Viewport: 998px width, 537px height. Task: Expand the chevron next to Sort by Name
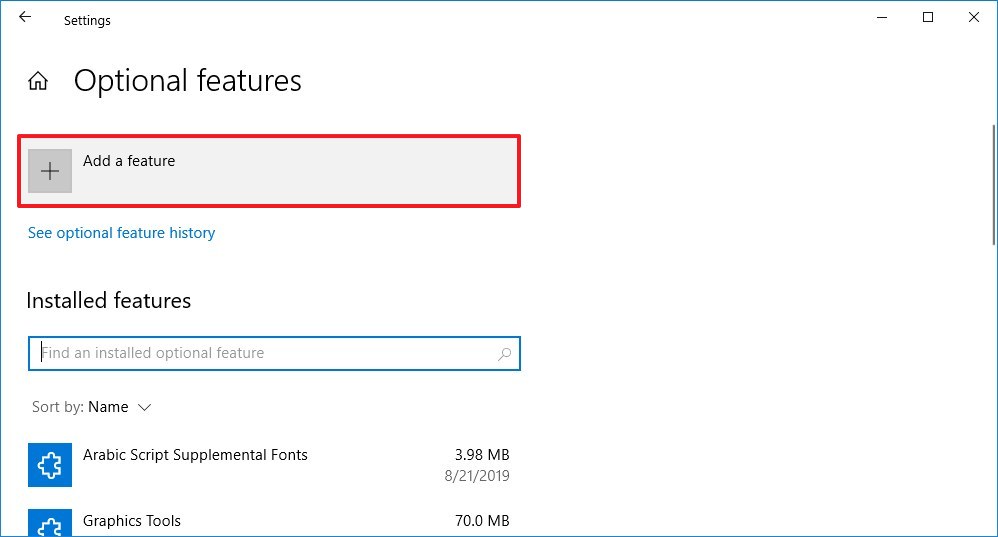144,407
